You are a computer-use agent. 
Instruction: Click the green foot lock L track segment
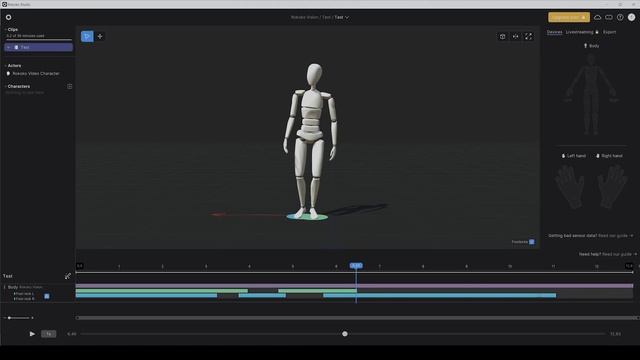162,291
